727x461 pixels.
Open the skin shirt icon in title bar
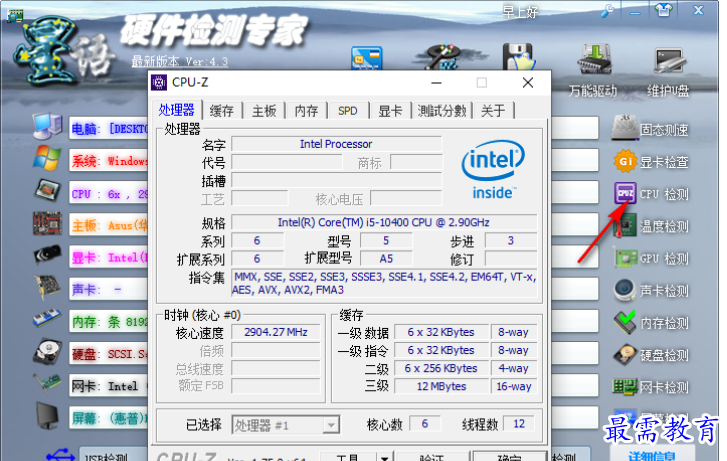tap(663, 10)
